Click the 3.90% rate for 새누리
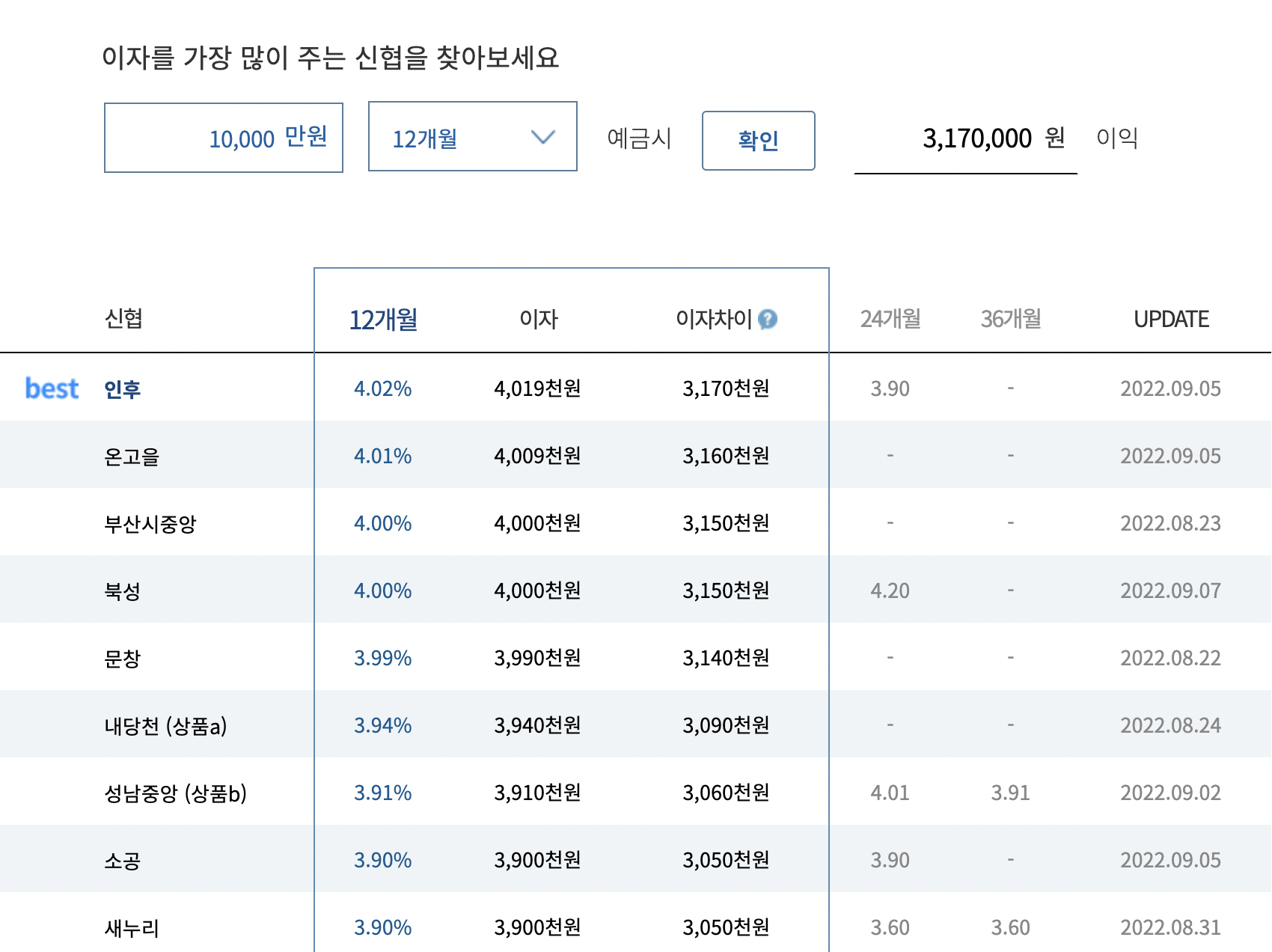1272x952 pixels. click(x=383, y=927)
